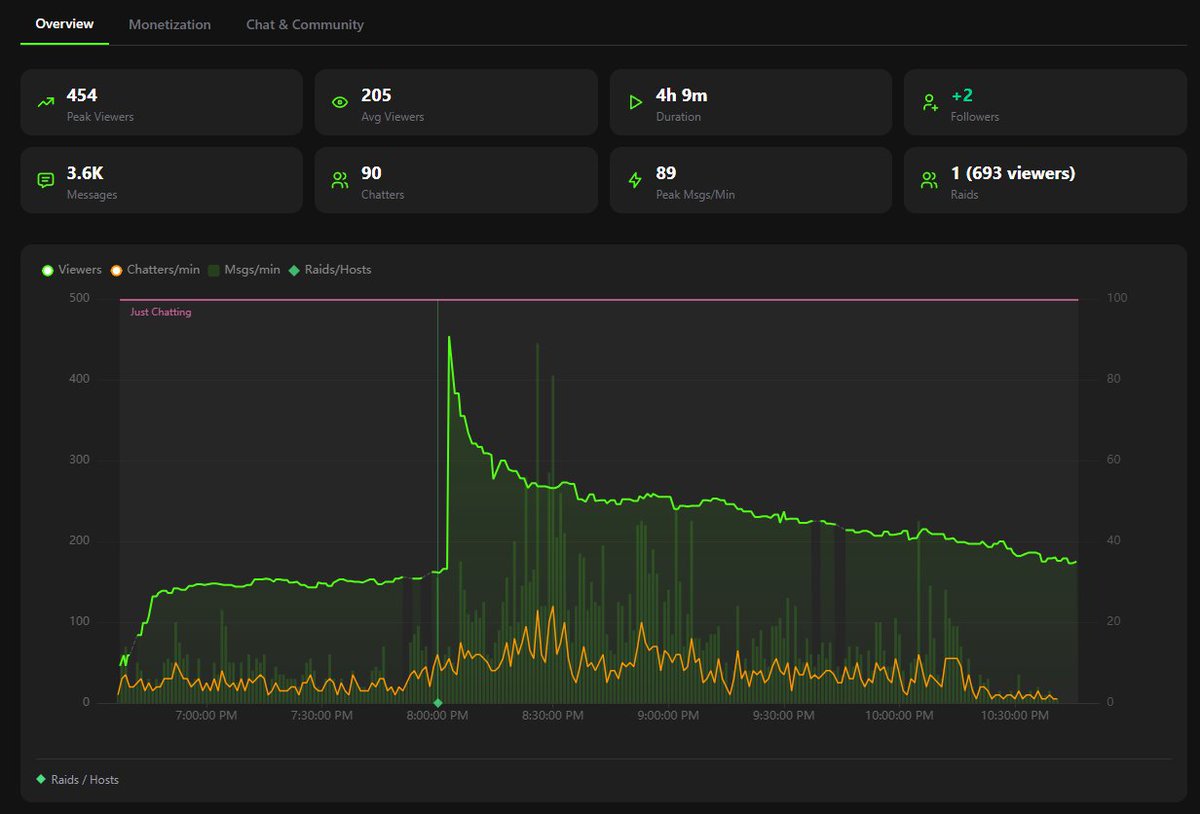The width and height of the screenshot is (1200, 814).
Task: Click the Raids / Hosts footer legend
Action: point(77,779)
